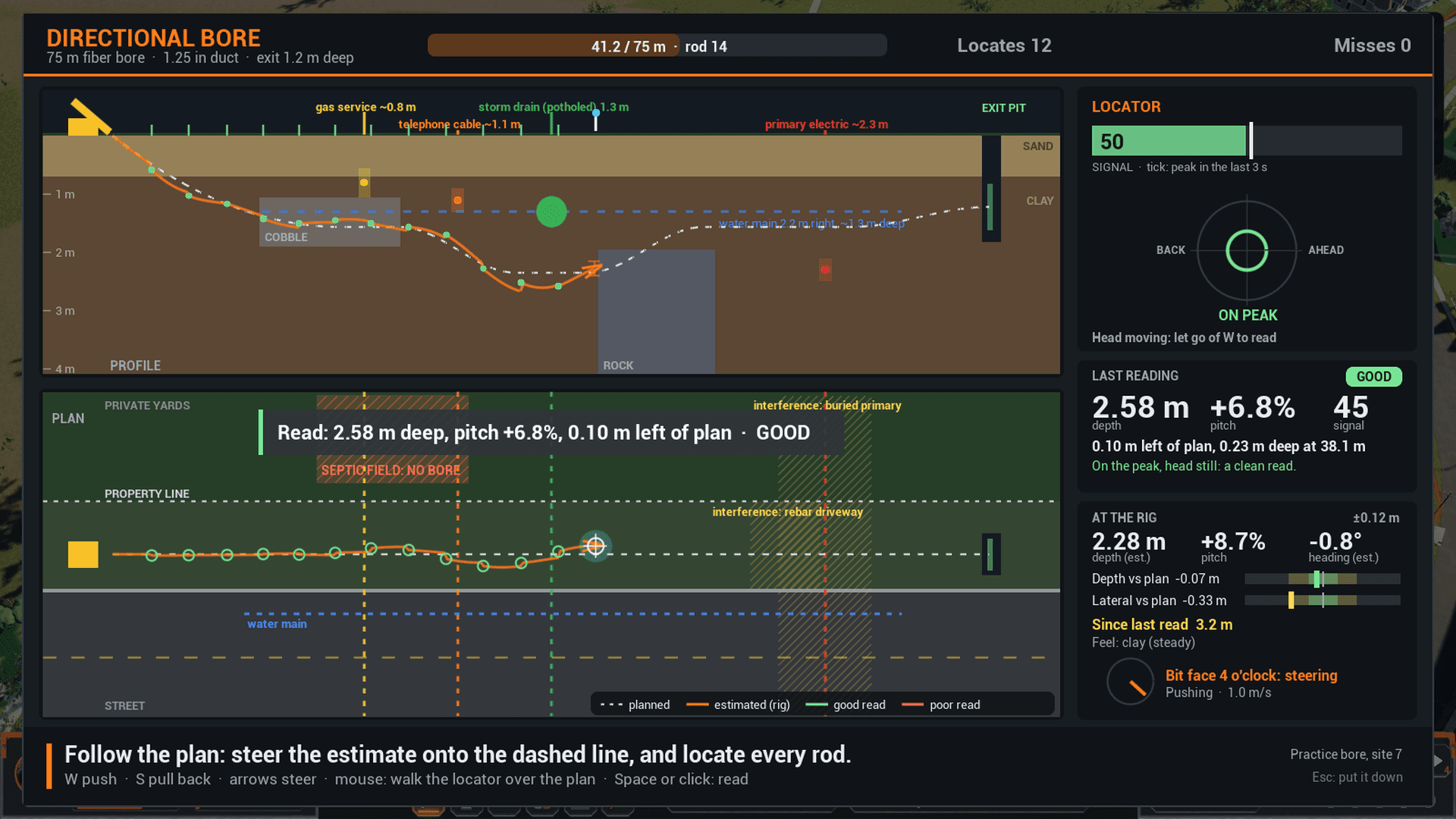Click 'Since last read 3.2 m' text
1456x819 pixels.
point(1162,625)
